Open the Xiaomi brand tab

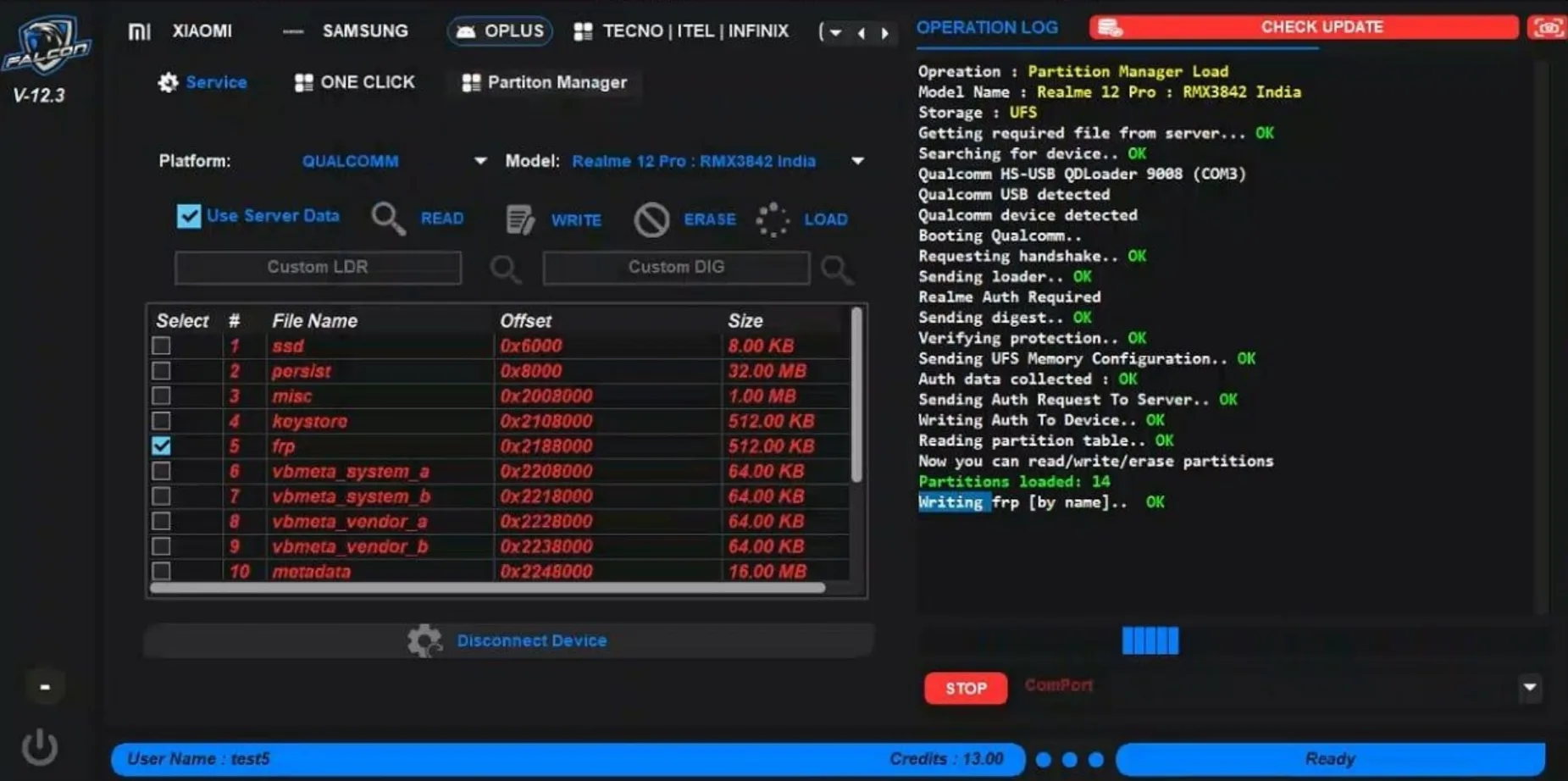click(x=180, y=31)
